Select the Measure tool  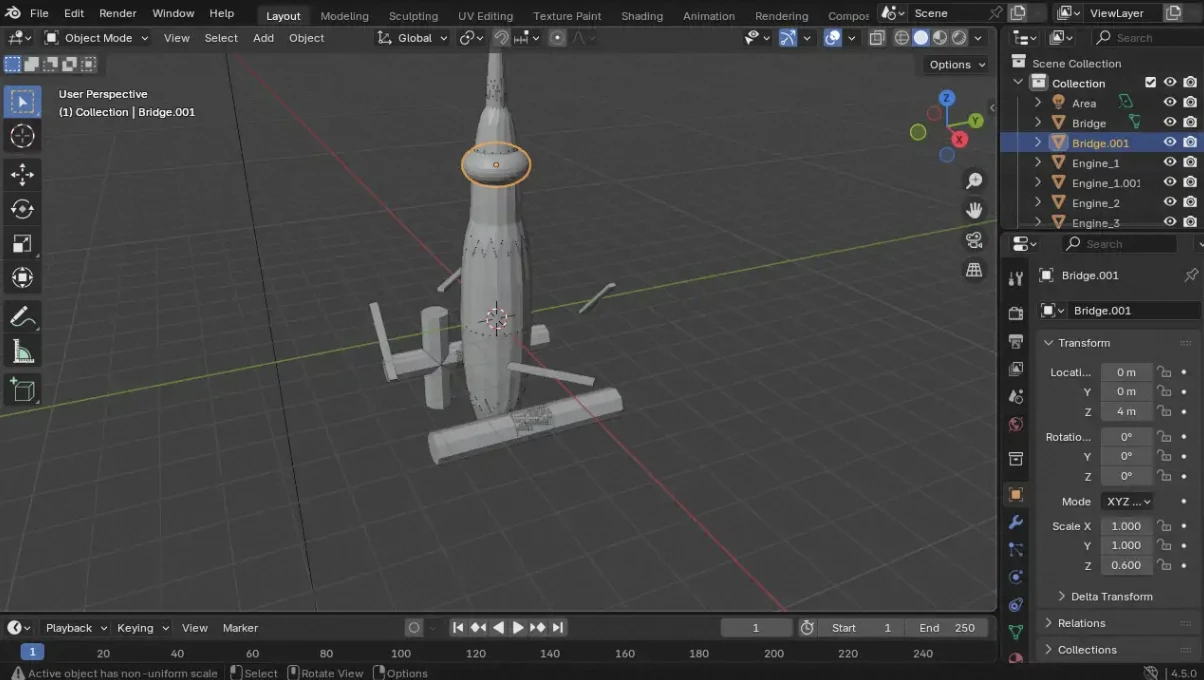pyautogui.click(x=22, y=351)
